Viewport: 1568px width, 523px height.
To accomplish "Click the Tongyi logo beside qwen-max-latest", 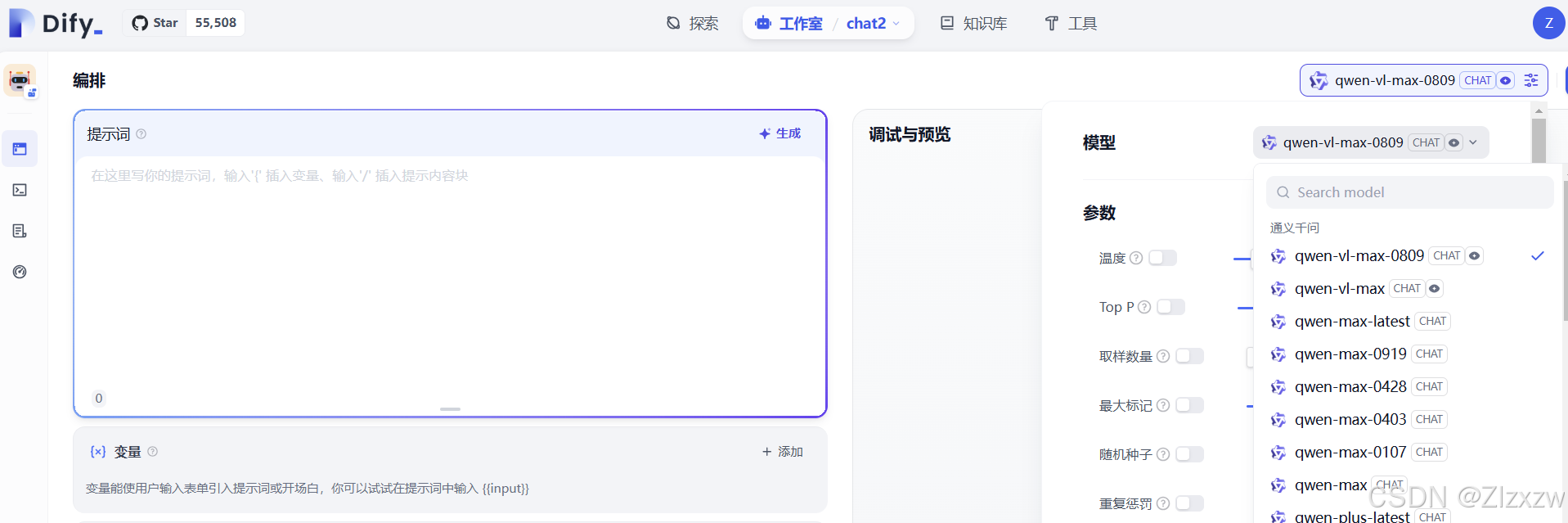I will [1278, 322].
